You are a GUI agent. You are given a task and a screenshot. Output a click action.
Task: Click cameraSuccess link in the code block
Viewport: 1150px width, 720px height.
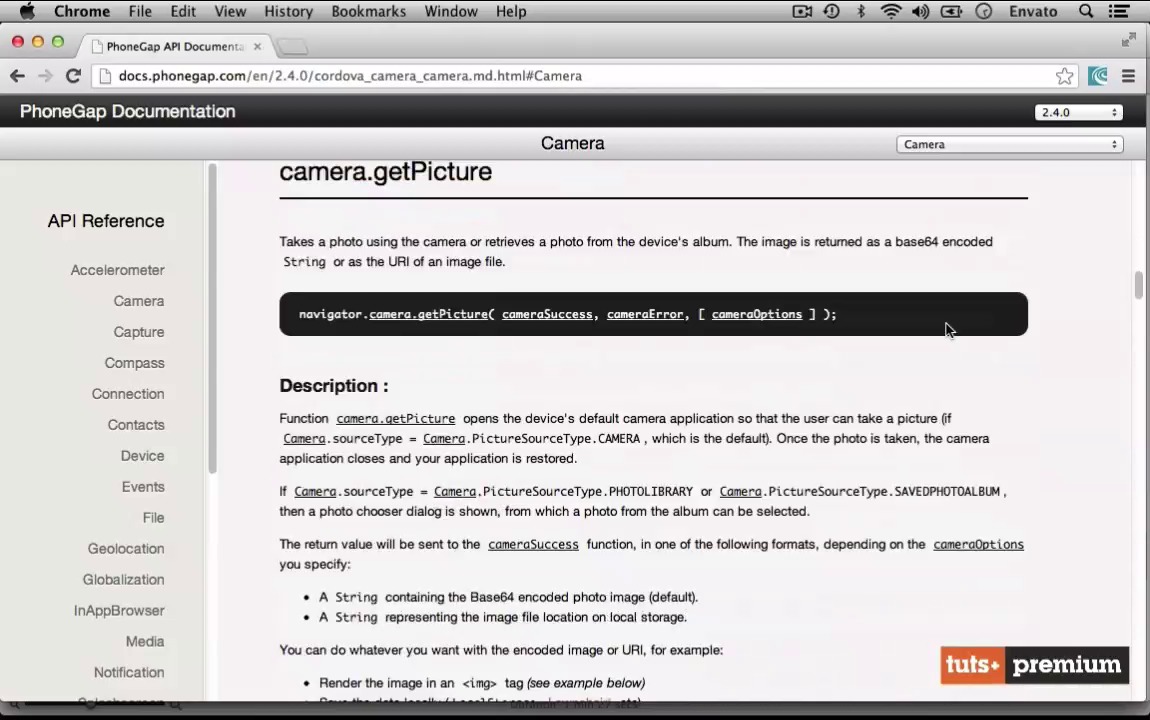click(547, 314)
